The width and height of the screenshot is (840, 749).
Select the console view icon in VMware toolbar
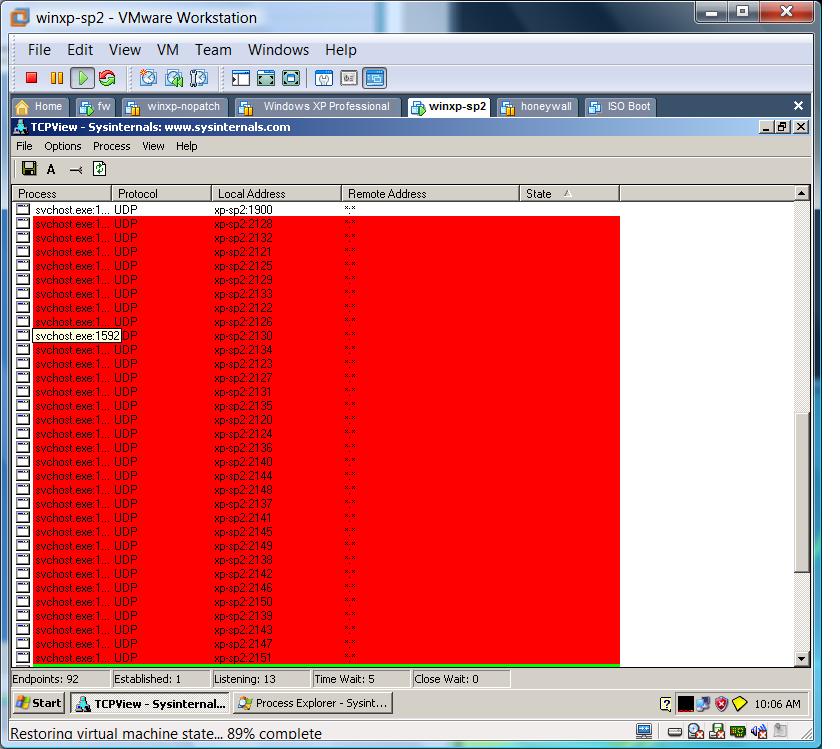374,78
